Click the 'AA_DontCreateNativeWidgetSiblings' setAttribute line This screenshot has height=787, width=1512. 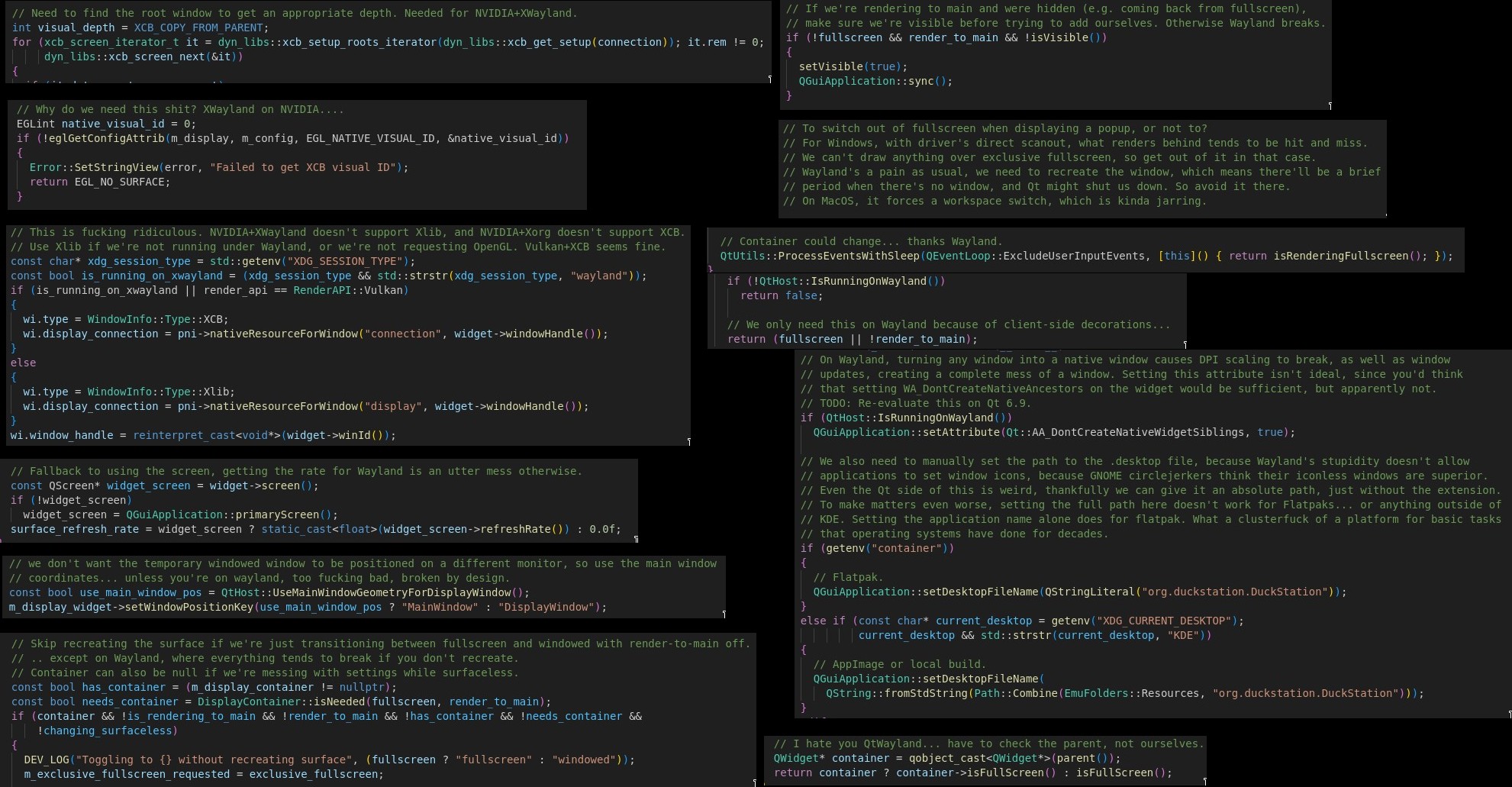(x=1054, y=432)
